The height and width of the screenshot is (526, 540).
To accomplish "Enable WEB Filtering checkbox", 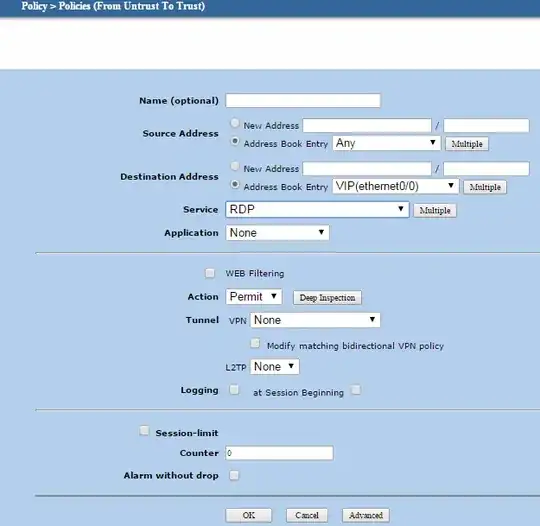I will 210,274.
